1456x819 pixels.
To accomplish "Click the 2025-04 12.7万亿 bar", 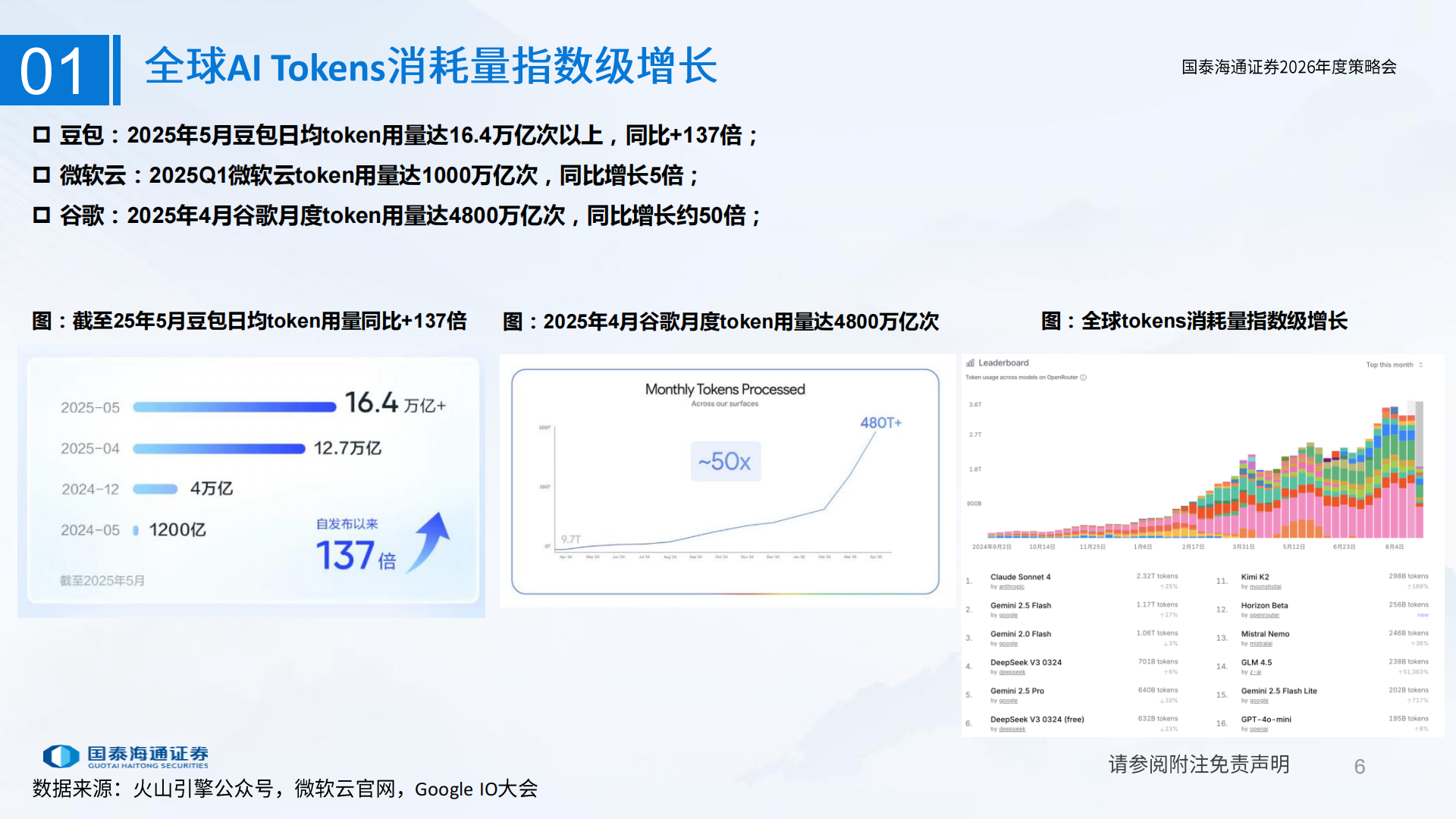I will (219, 449).
